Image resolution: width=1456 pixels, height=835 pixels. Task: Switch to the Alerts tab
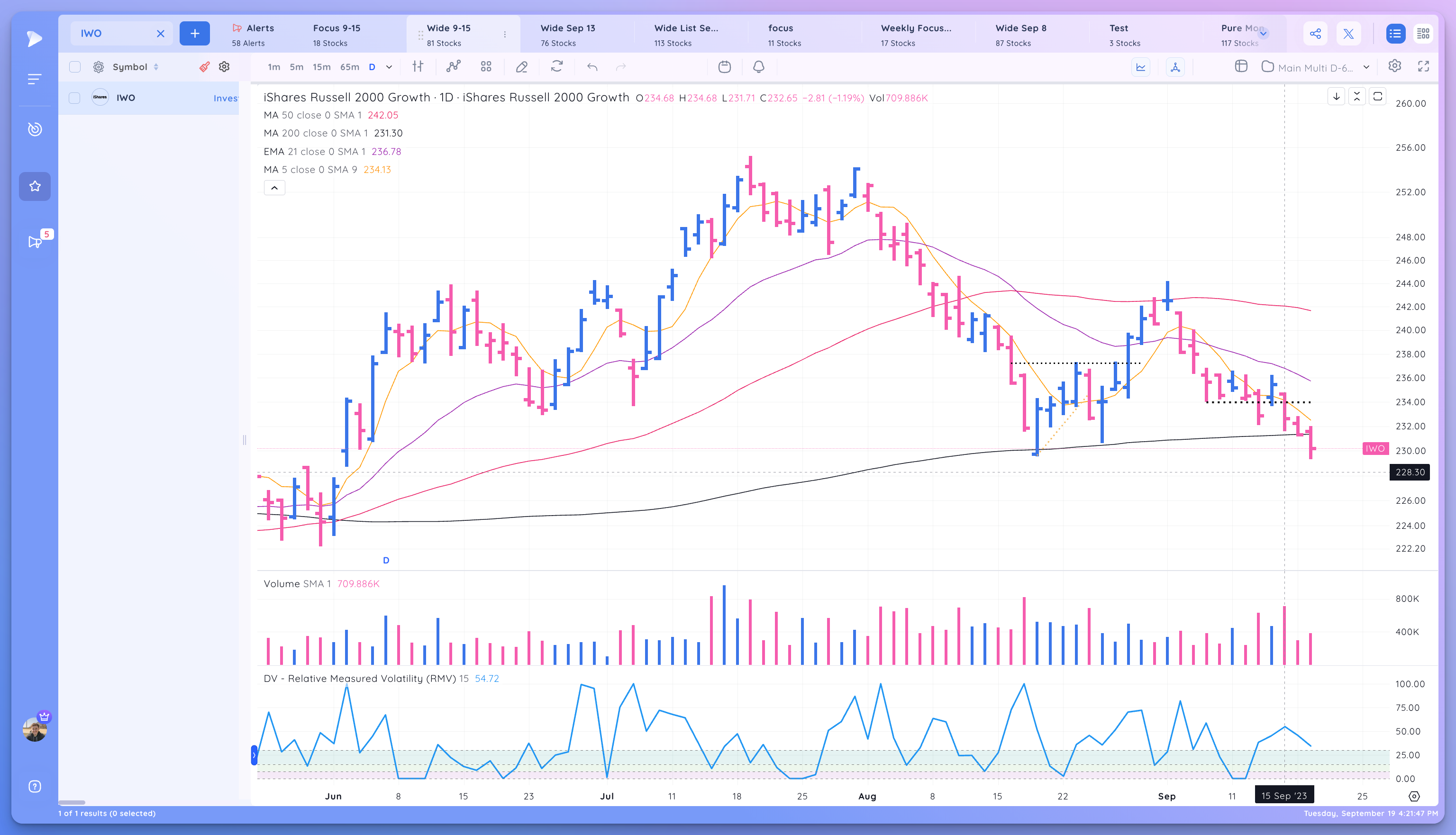pyautogui.click(x=254, y=35)
